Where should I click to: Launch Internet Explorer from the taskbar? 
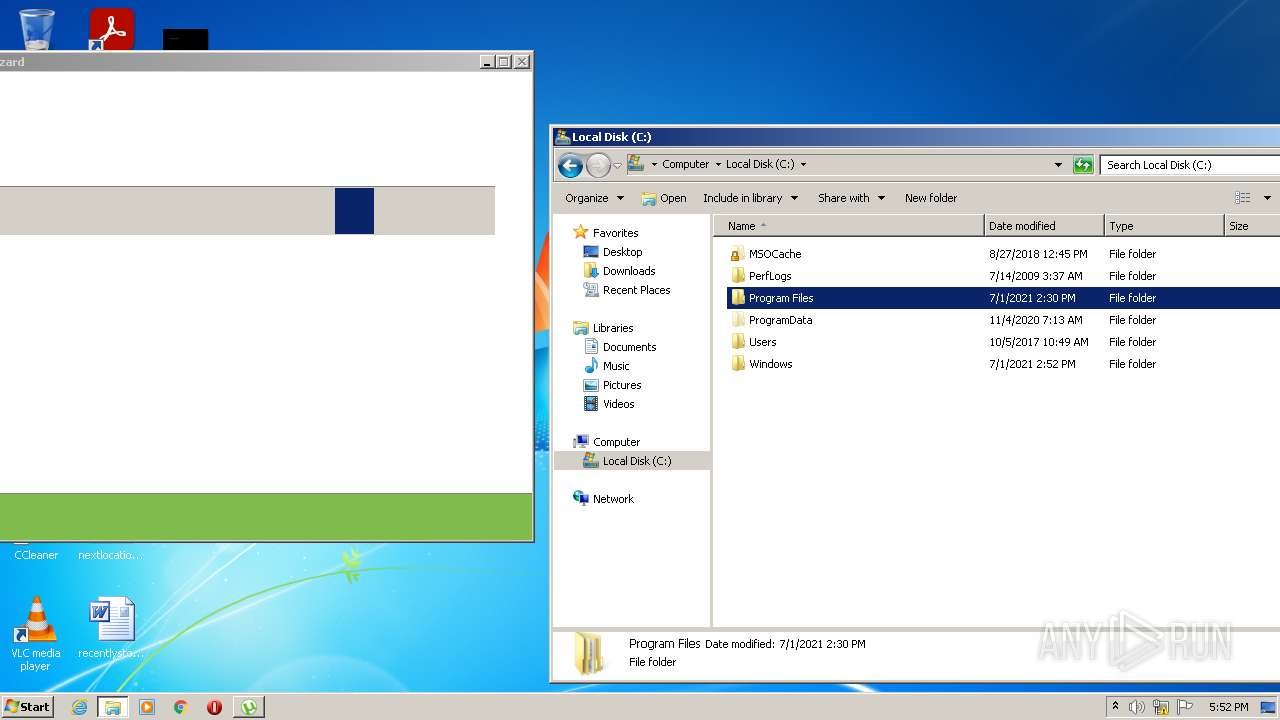[x=79, y=707]
